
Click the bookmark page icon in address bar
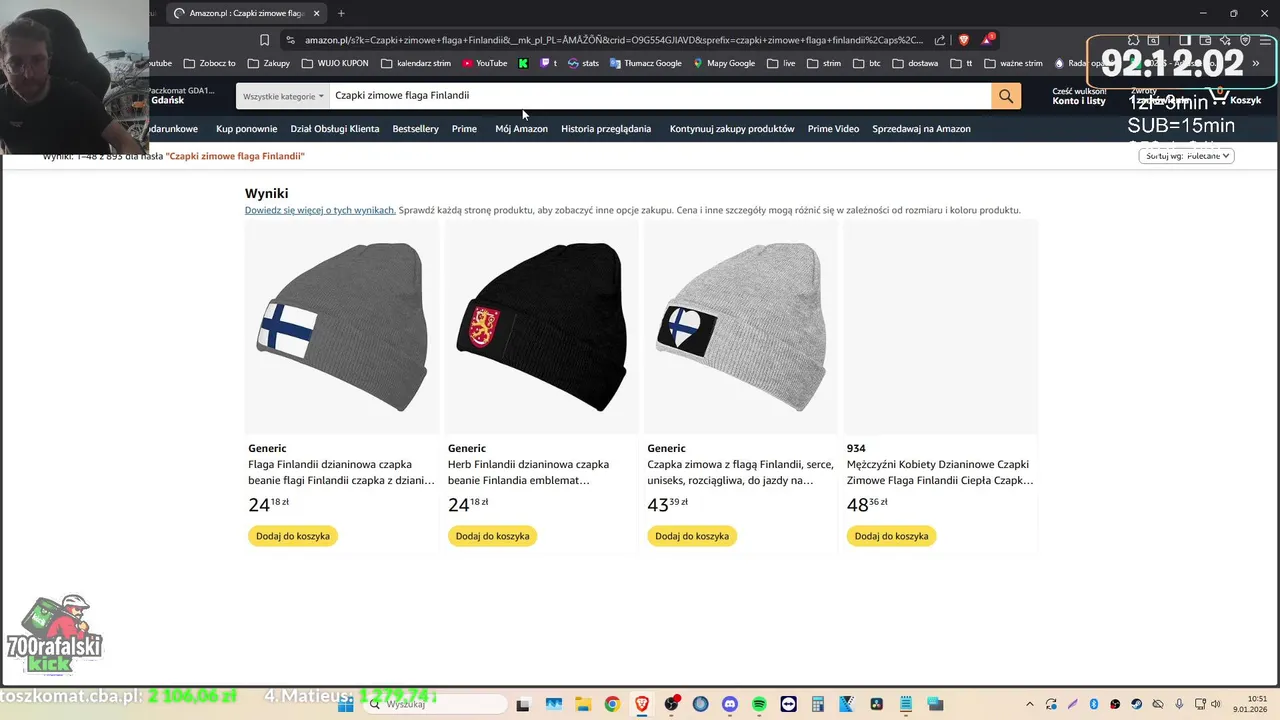pyautogui.click(x=264, y=40)
